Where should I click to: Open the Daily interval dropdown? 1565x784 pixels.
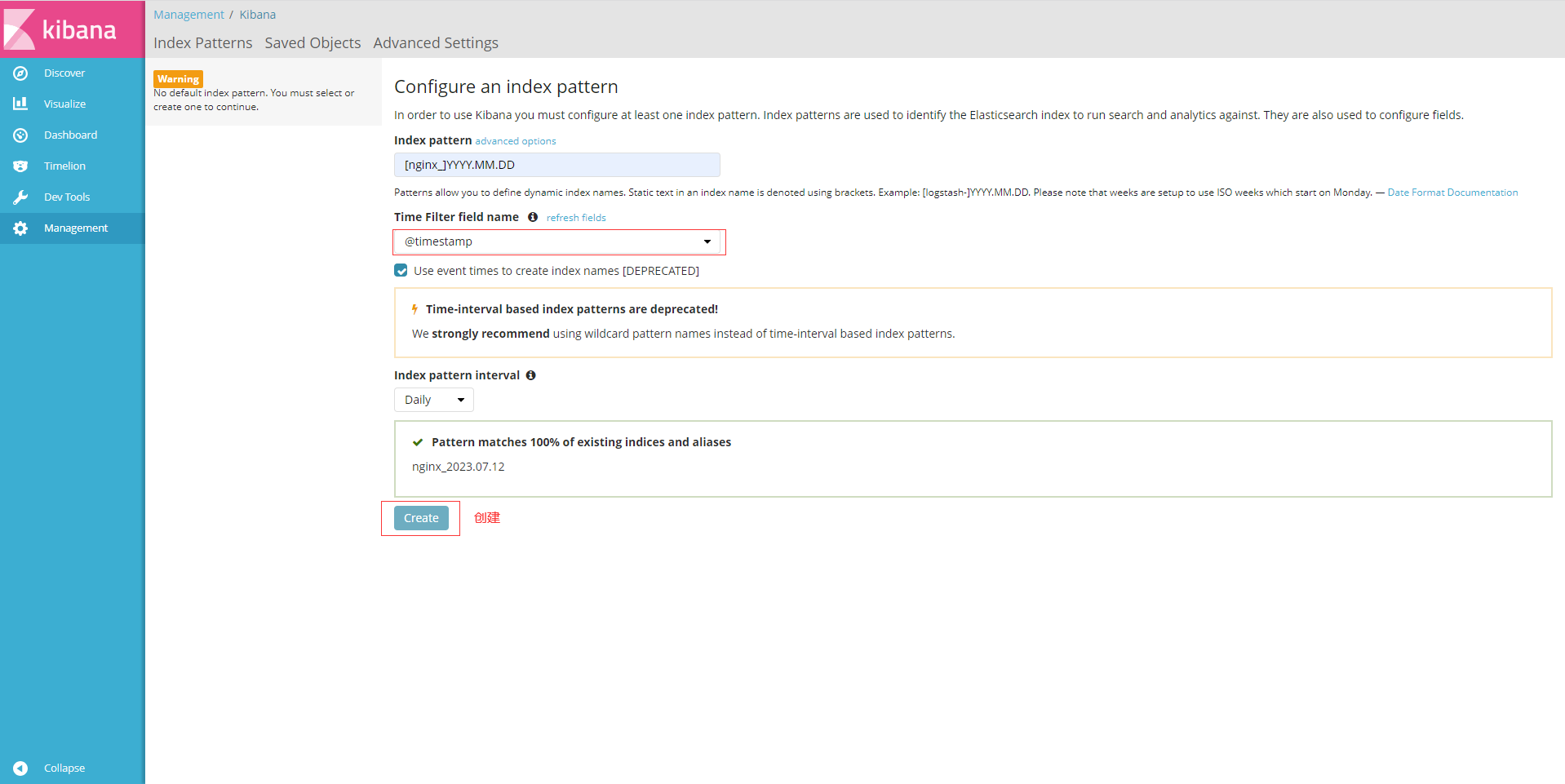(434, 400)
